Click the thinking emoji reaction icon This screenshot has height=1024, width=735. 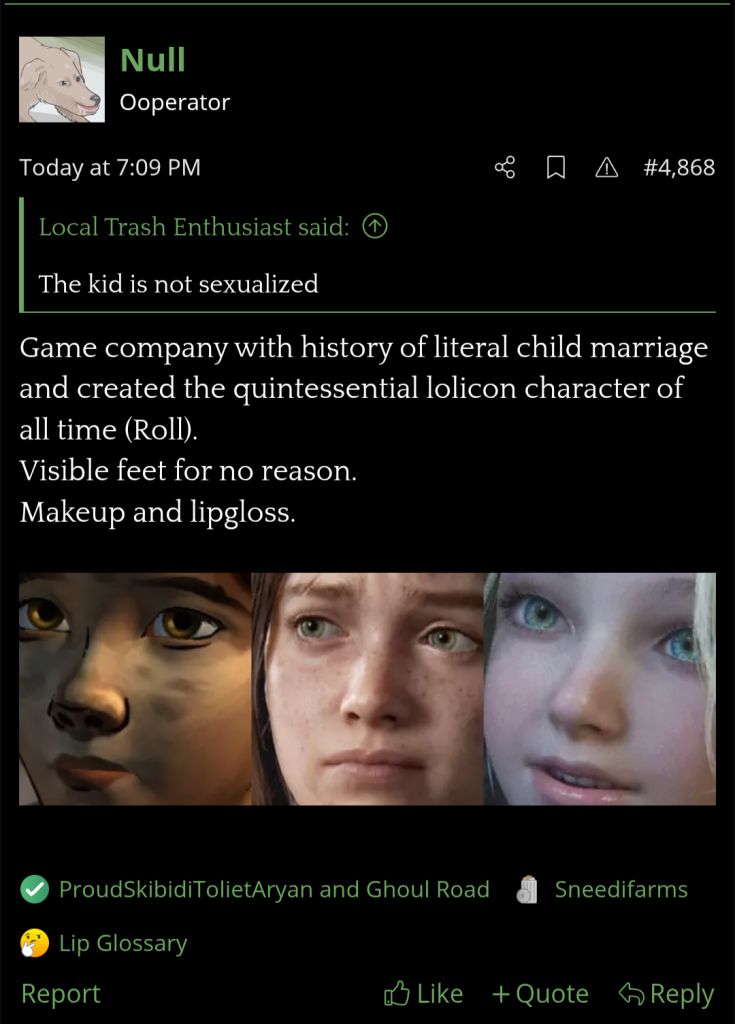(x=35, y=943)
